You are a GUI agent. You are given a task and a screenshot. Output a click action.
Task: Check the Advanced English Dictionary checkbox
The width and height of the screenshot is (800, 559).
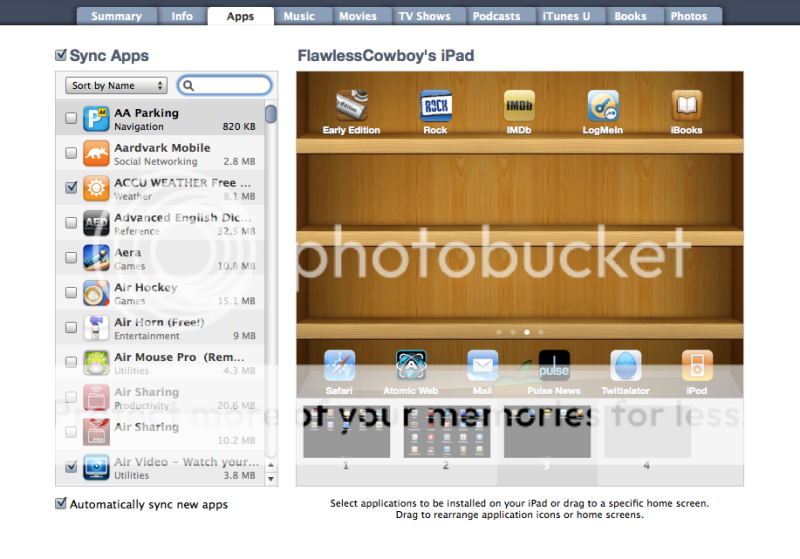[71, 223]
